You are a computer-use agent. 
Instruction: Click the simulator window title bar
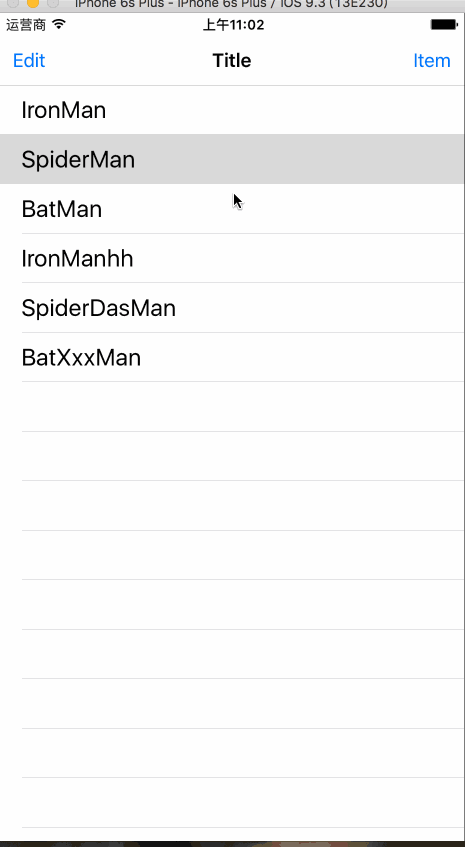tap(232, 4)
